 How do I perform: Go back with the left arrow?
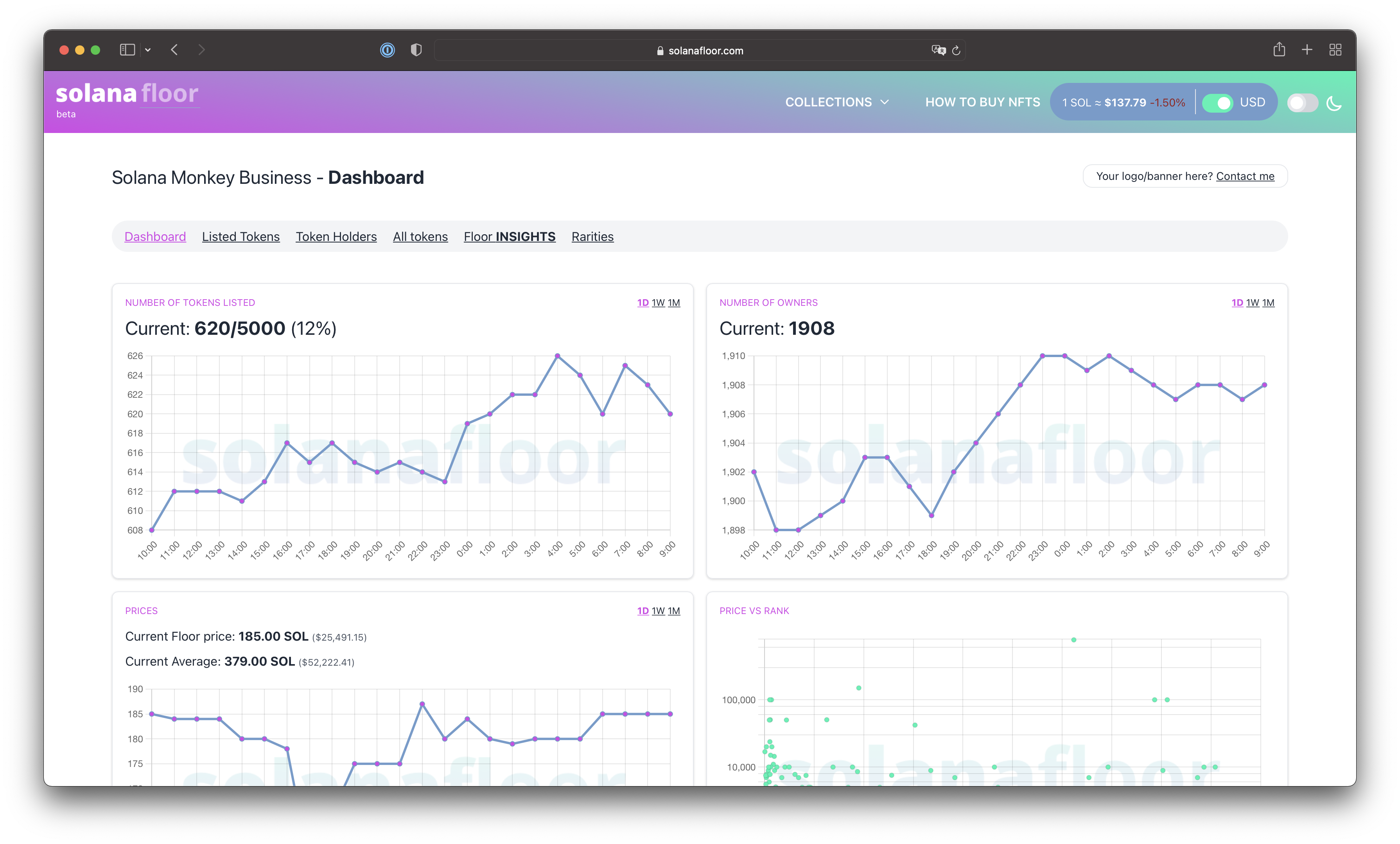point(174,50)
